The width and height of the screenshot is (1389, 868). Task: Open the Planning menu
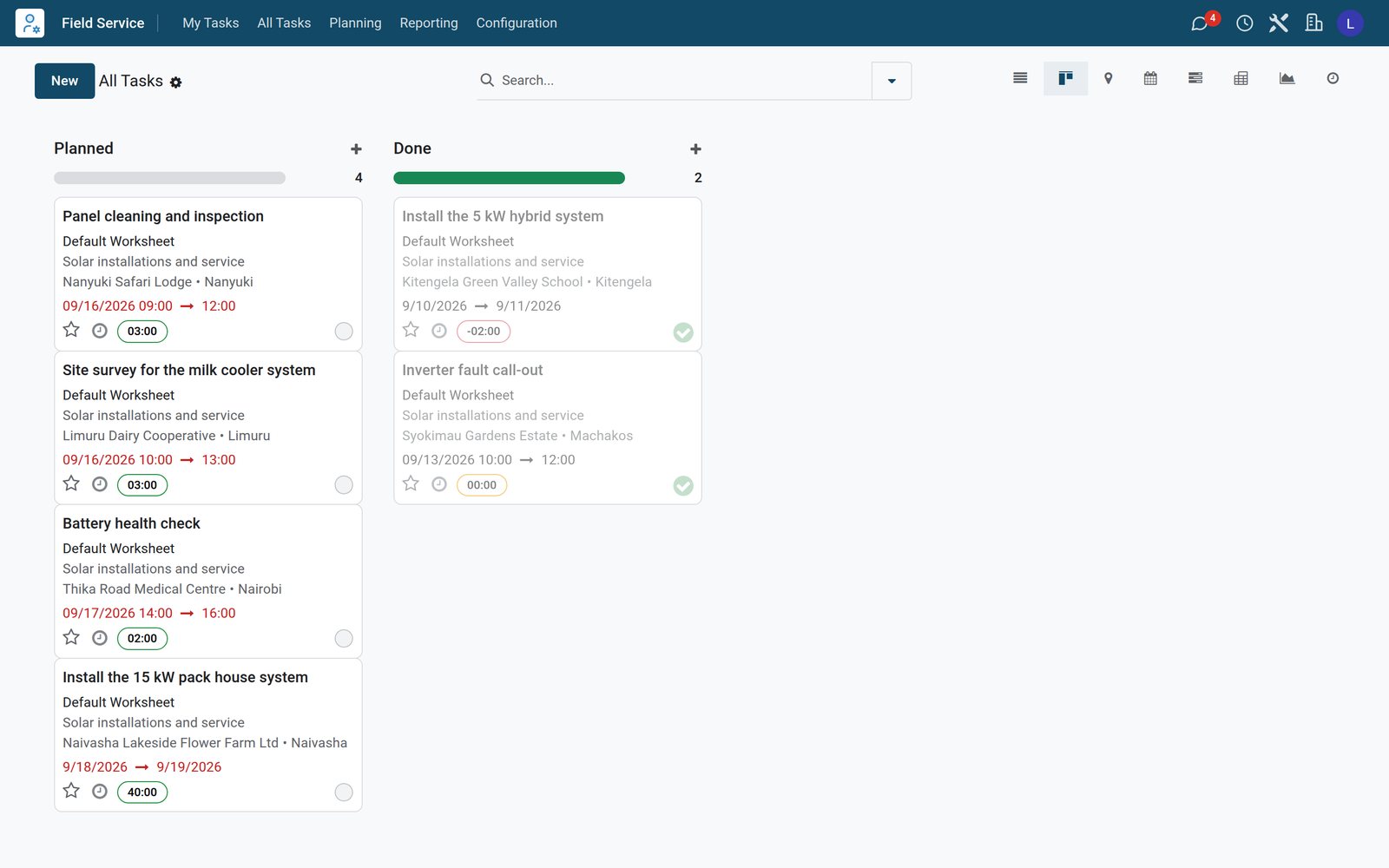(x=355, y=23)
